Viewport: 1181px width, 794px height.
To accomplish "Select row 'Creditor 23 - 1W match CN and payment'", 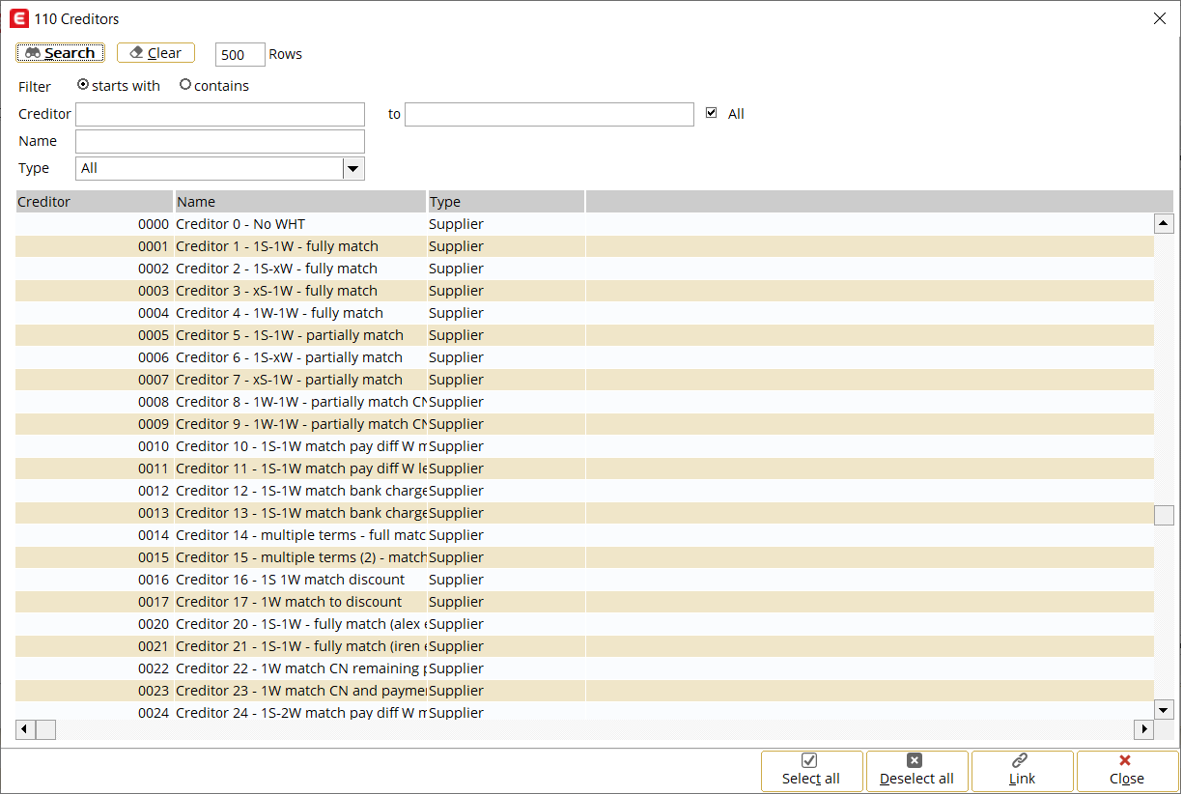I will pyautogui.click(x=584, y=691).
